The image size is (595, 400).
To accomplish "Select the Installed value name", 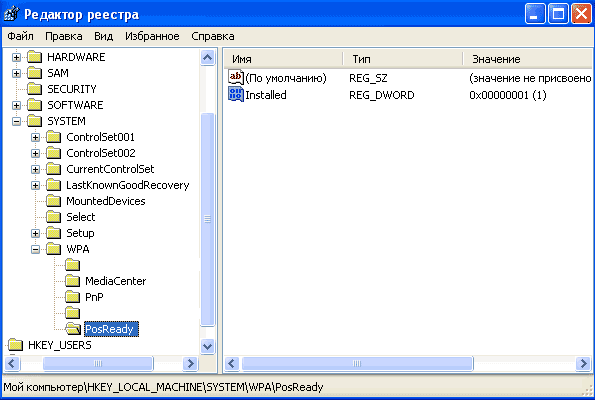I will (x=266, y=95).
